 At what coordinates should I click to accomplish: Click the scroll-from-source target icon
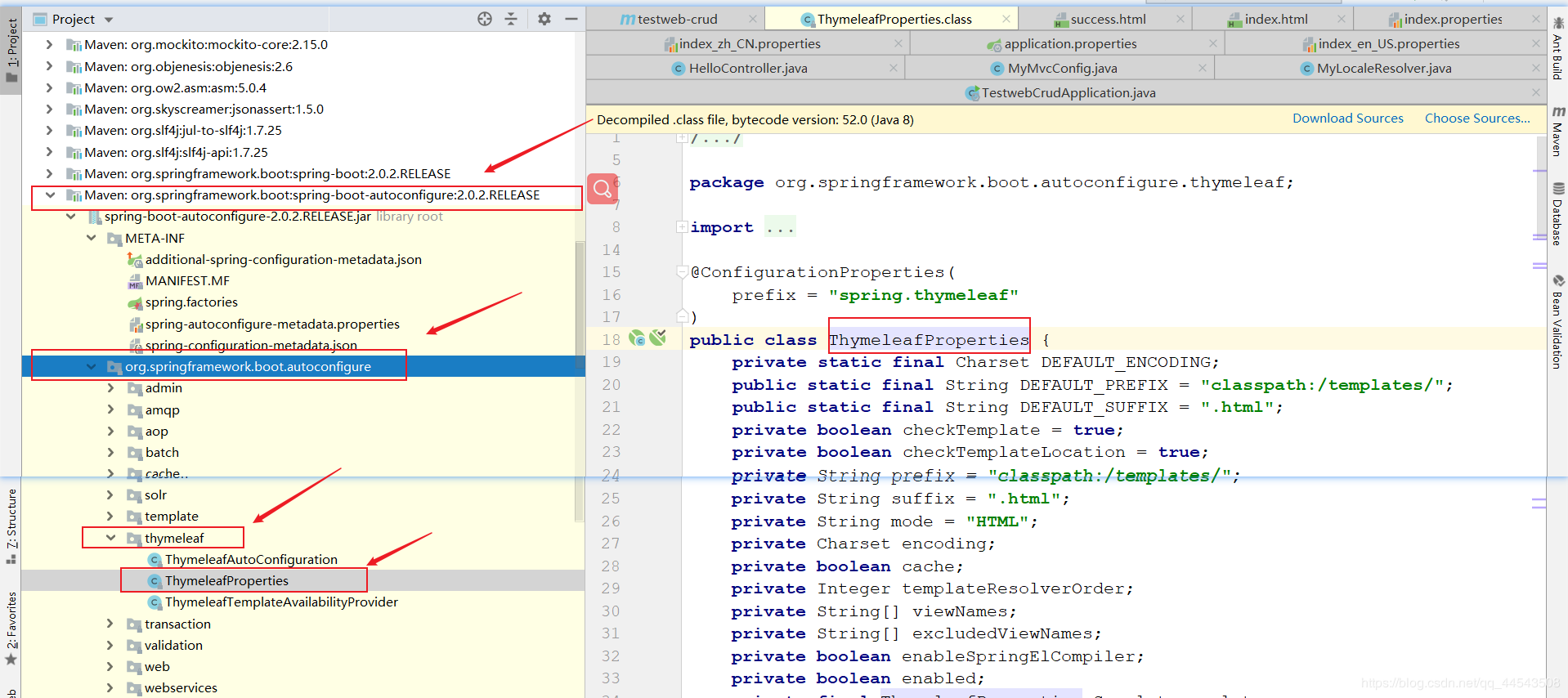pyautogui.click(x=485, y=19)
